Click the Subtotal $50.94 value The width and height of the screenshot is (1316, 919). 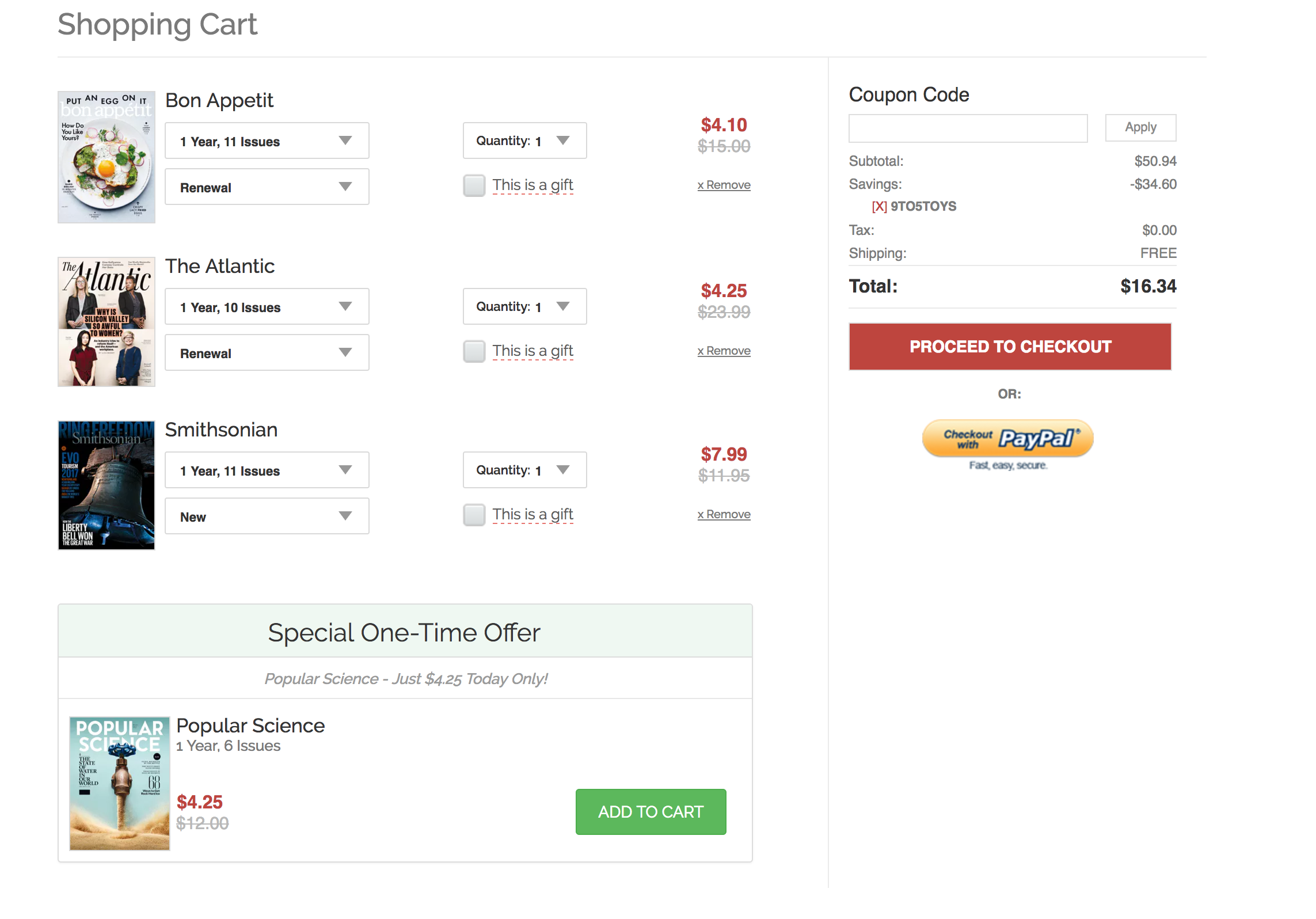tap(1155, 161)
